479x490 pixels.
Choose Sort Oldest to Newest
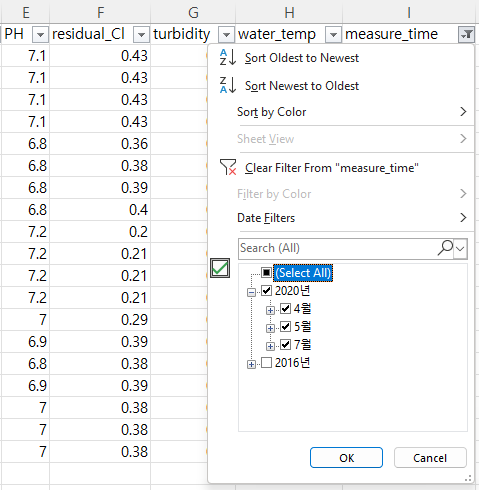click(x=341, y=58)
